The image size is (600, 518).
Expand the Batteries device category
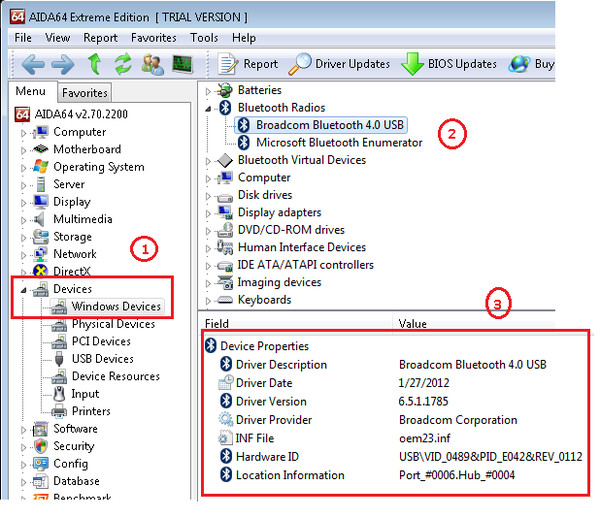click(208, 91)
